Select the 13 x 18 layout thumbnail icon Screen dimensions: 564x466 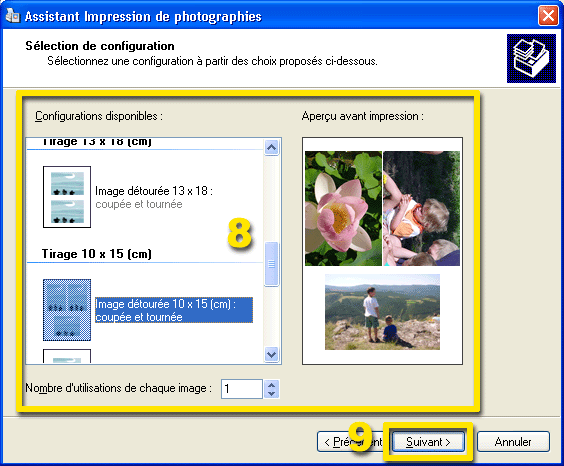pyautogui.click(x=67, y=197)
